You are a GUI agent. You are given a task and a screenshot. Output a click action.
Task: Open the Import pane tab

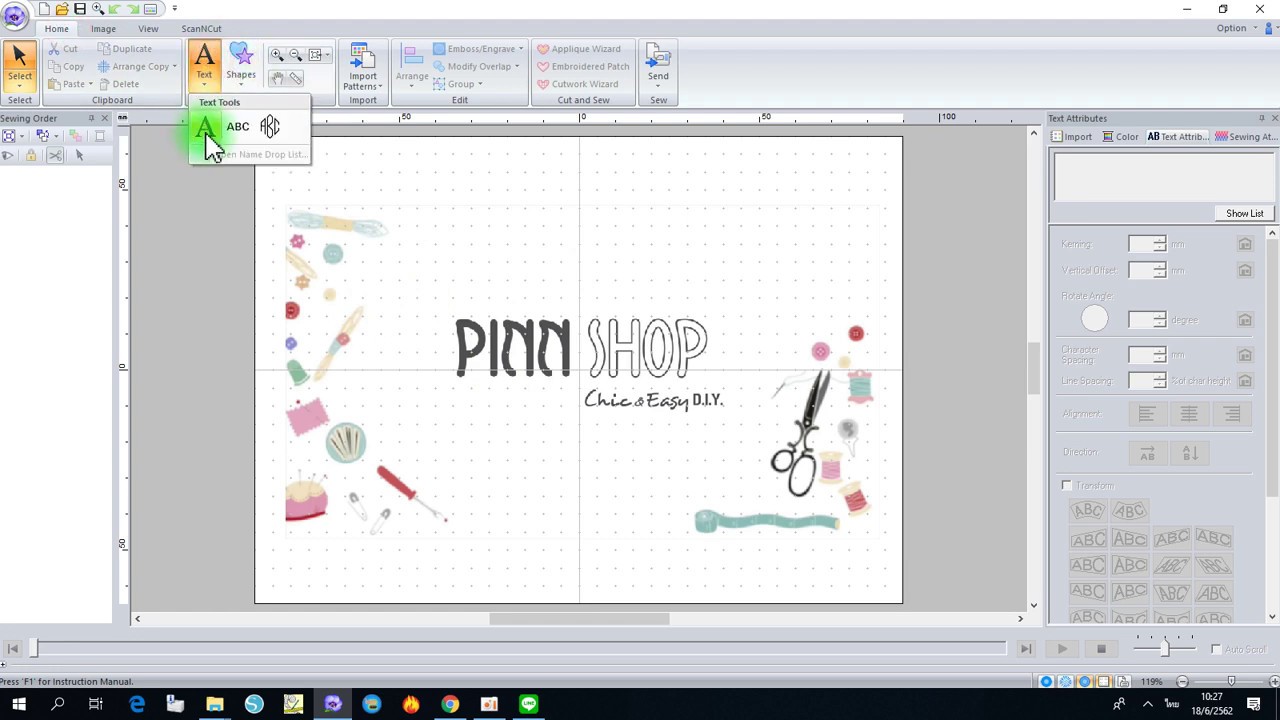pyautogui.click(x=1072, y=137)
